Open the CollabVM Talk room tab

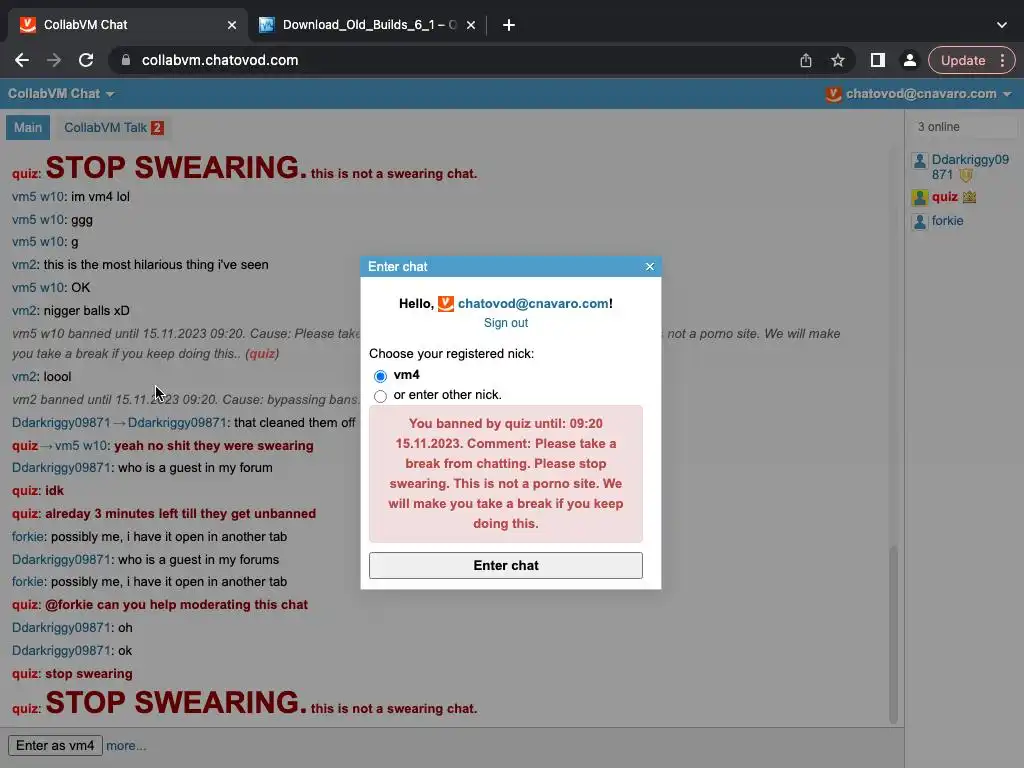pos(113,127)
